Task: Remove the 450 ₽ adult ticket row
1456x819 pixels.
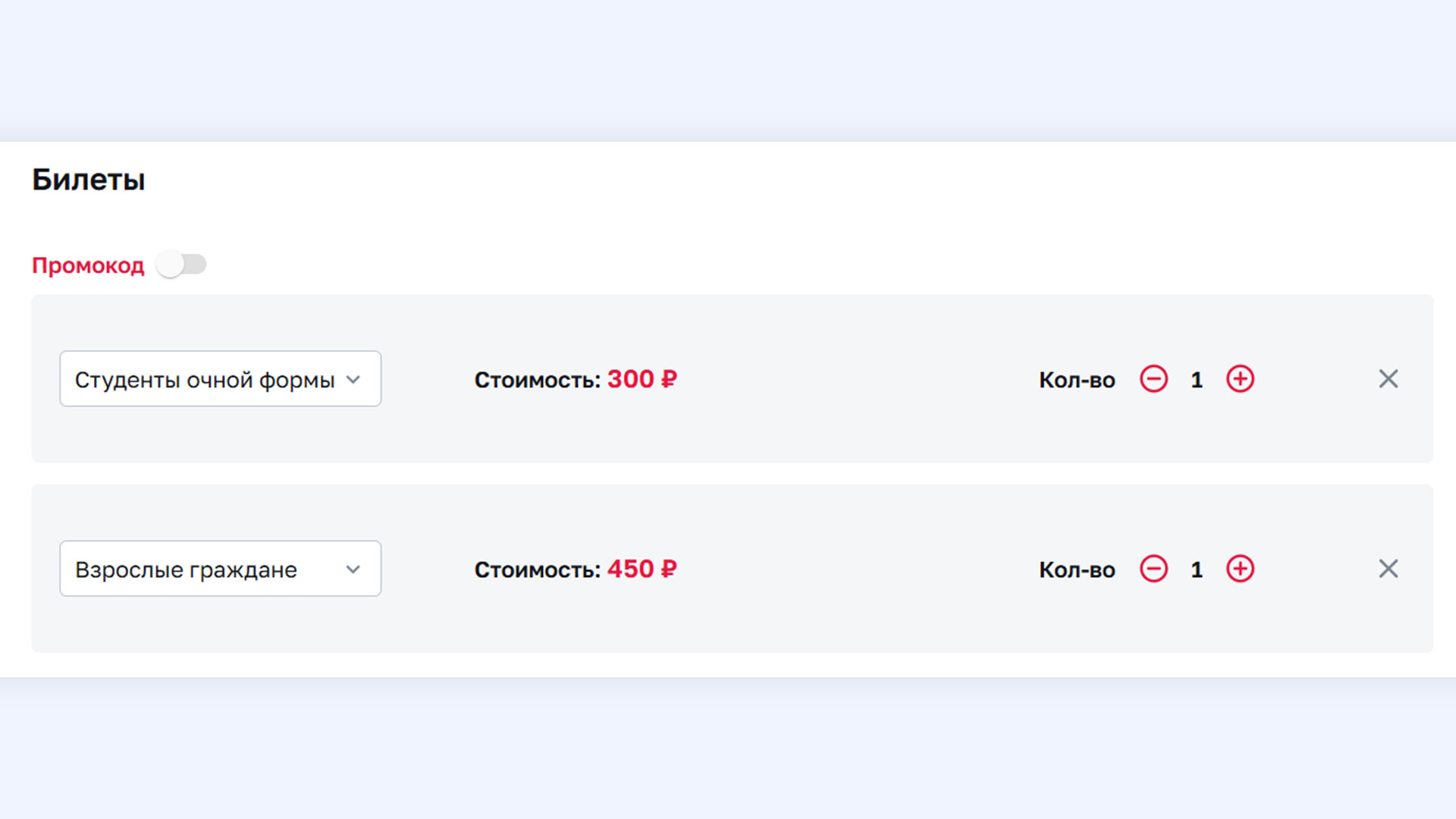Action: pyautogui.click(x=1388, y=568)
